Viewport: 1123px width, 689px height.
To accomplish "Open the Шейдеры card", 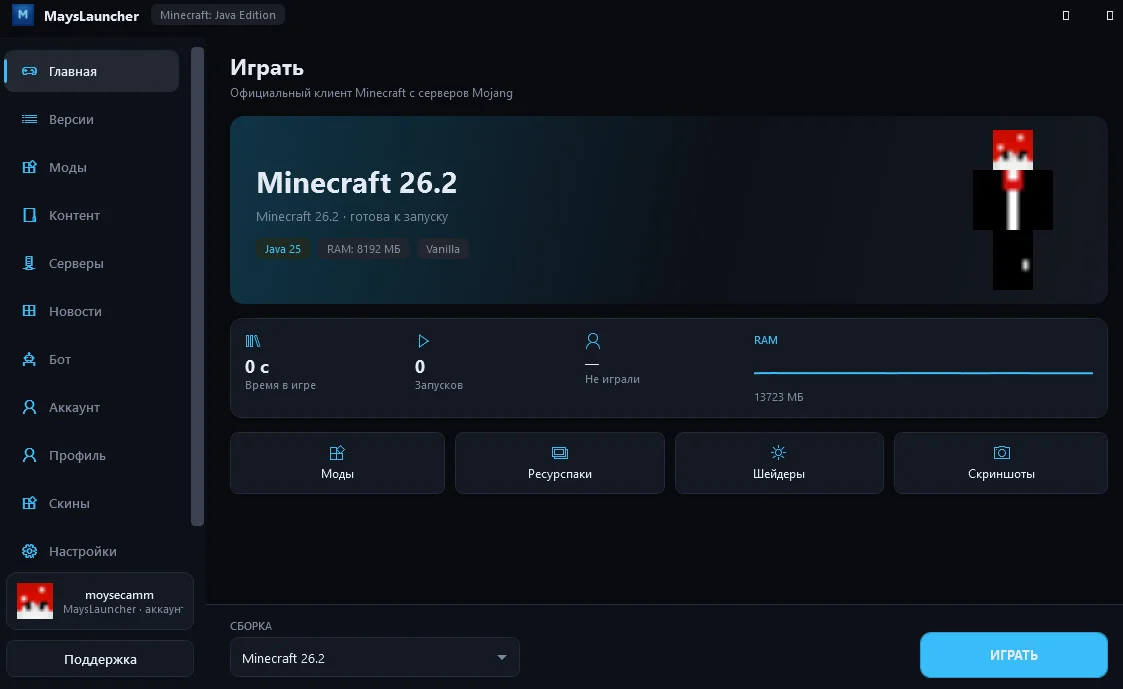I will [x=779, y=463].
